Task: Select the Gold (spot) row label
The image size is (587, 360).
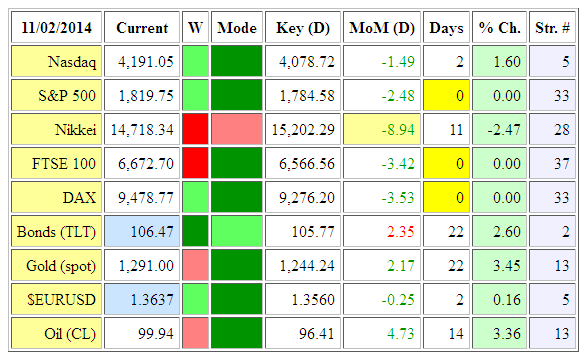Action: click(x=57, y=265)
